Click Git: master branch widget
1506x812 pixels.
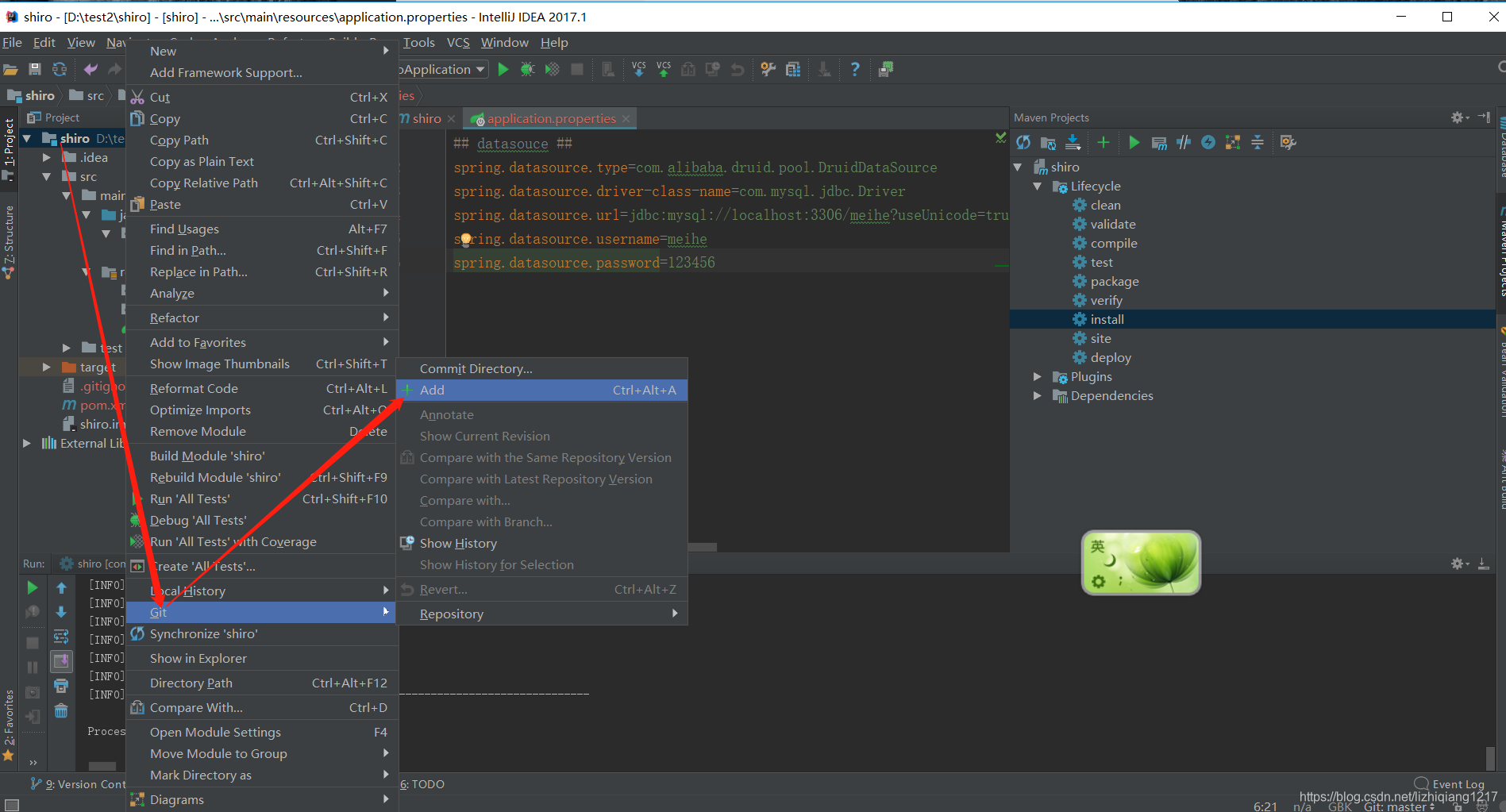tap(1399, 806)
